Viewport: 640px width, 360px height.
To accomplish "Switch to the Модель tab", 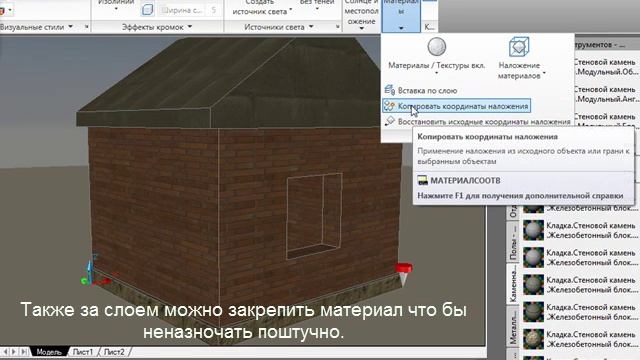I will point(49,352).
